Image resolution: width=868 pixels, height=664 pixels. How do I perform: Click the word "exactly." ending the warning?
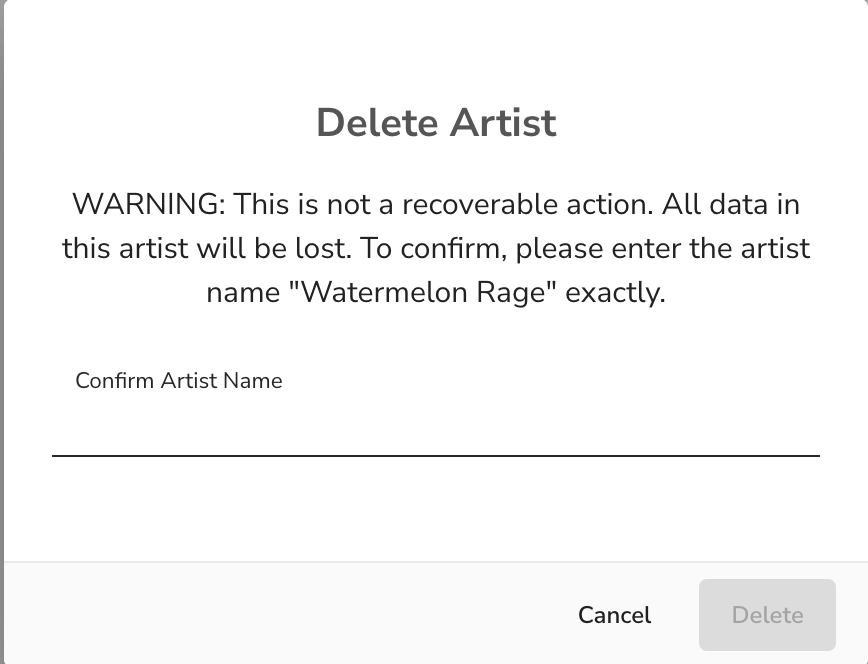(615, 293)
